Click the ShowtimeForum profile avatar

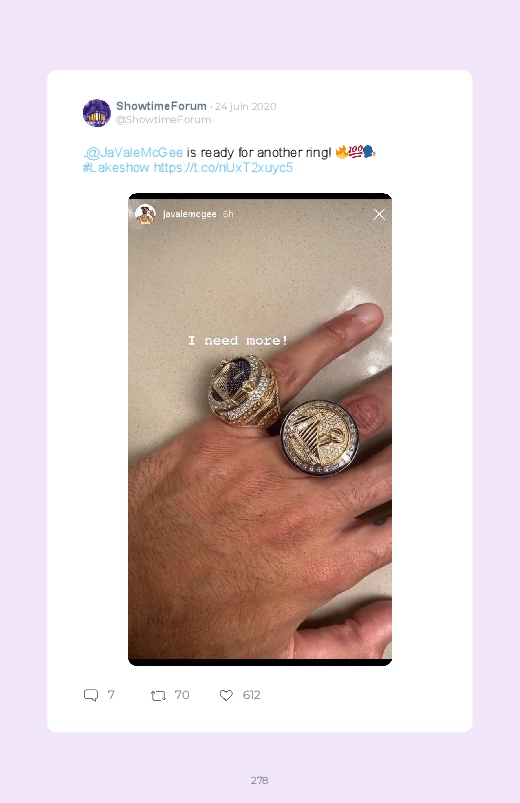pyautogui.click(x=97, y=113)
